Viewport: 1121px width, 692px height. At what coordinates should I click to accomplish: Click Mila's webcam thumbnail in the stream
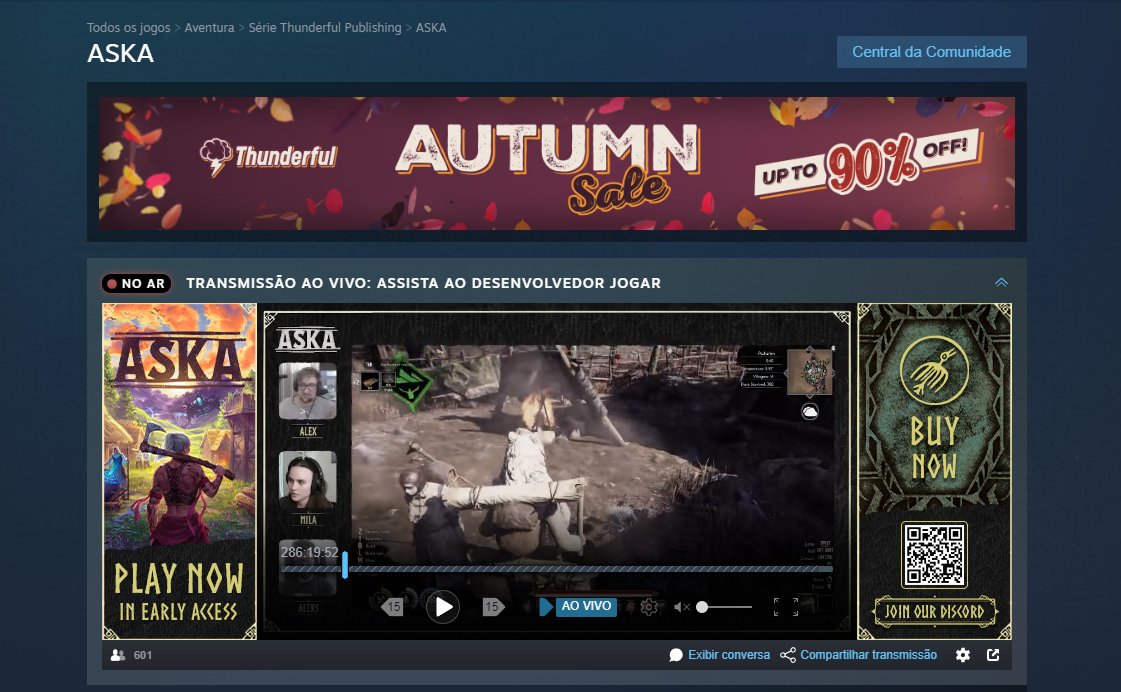click(307, 480)
